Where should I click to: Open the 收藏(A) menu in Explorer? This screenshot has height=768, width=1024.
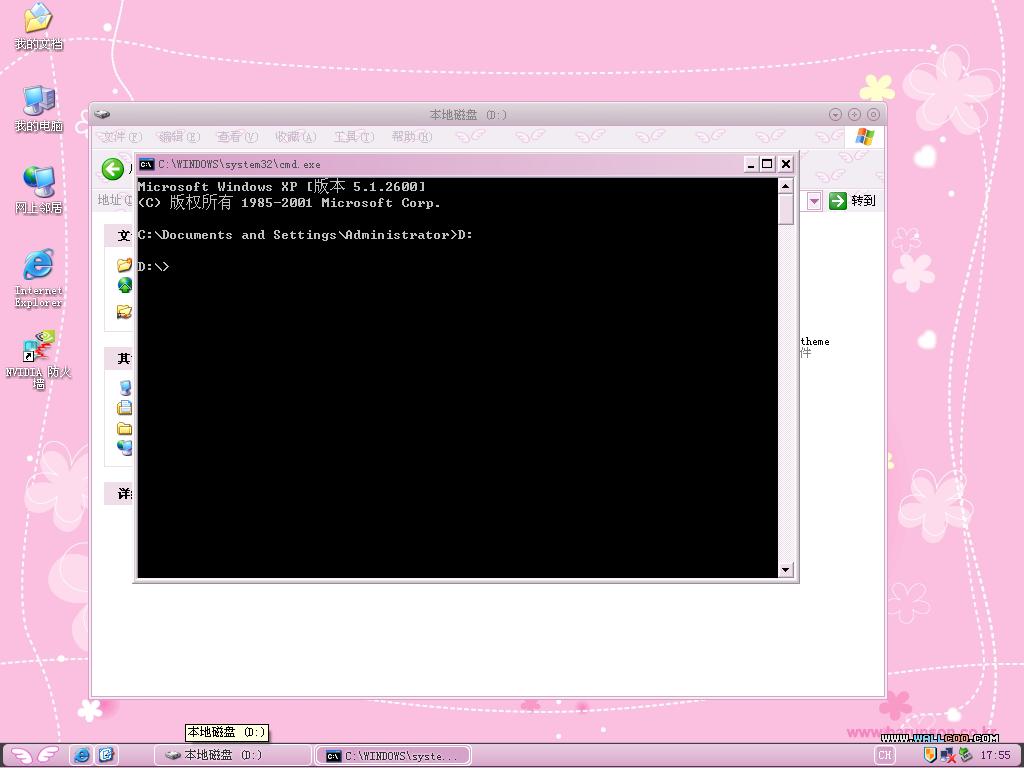[x=295, y=136]
